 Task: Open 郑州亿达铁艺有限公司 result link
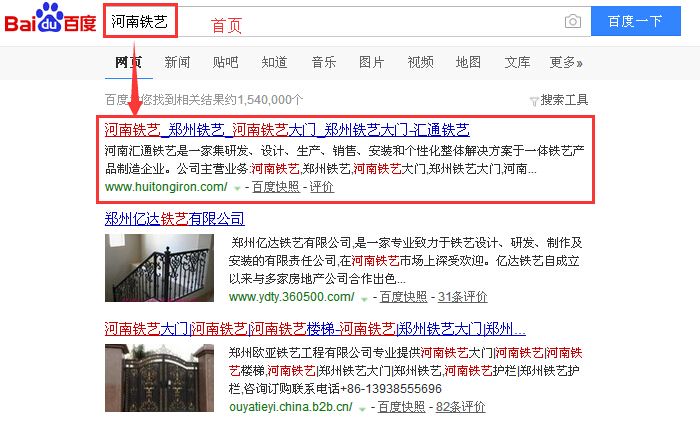175,218
